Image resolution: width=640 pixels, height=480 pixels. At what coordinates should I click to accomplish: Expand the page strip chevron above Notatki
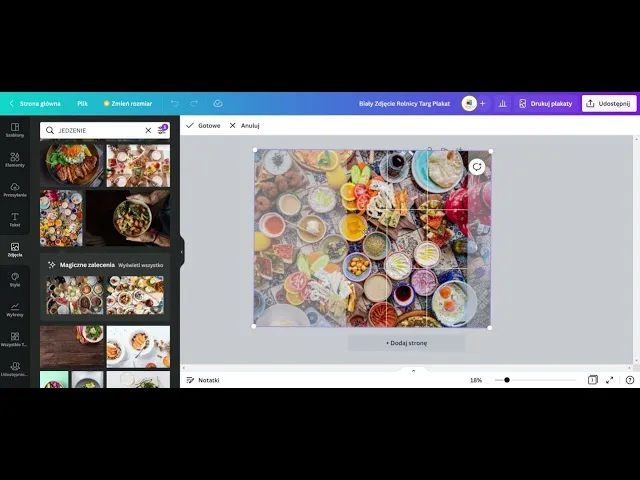[x=413, y=371]
